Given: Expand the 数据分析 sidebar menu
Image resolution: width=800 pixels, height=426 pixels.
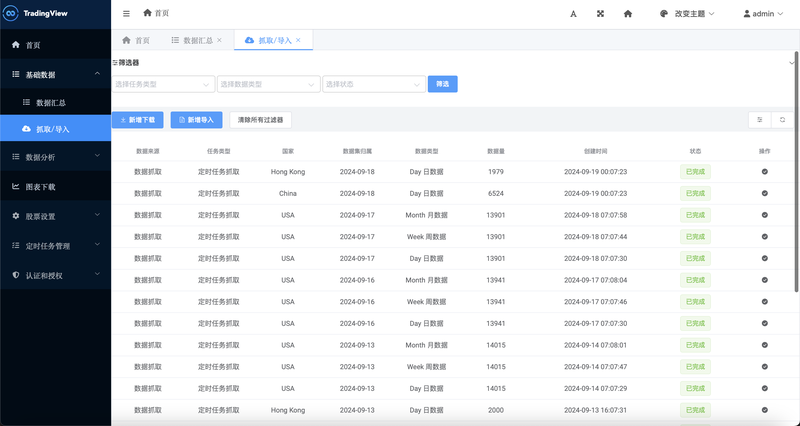Looking at the screenshot, I should point(56,157).
